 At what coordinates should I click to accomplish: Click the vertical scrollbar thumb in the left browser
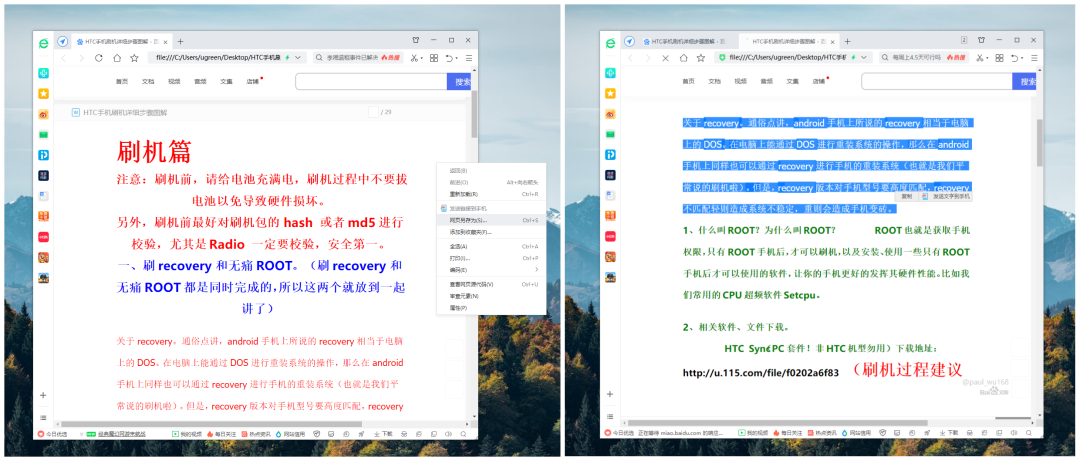[x=474, y=113]
